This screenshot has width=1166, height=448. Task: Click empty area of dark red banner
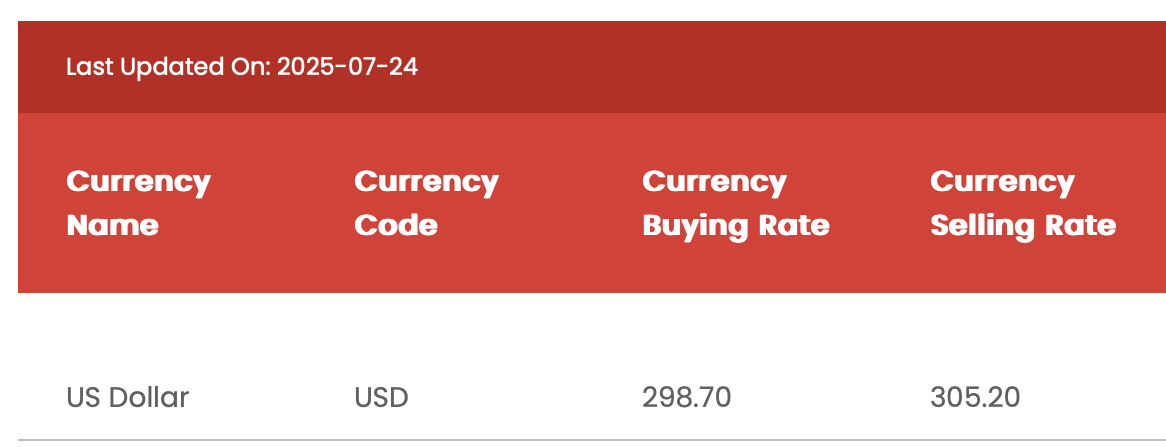(x=744, y=67)
